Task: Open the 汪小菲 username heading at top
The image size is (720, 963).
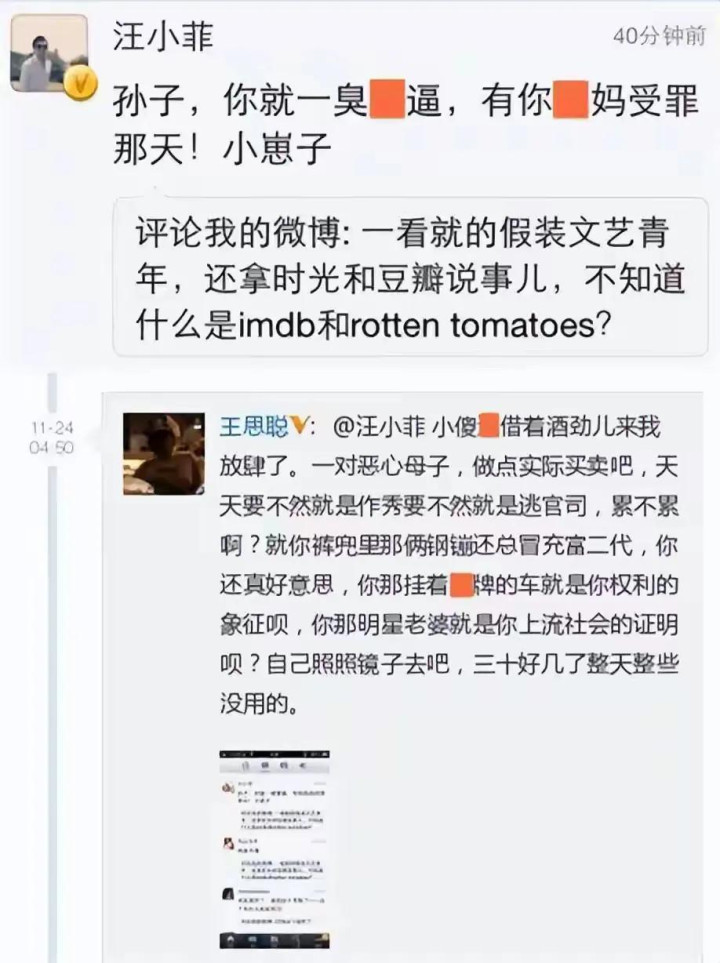Action: point(163,36)
